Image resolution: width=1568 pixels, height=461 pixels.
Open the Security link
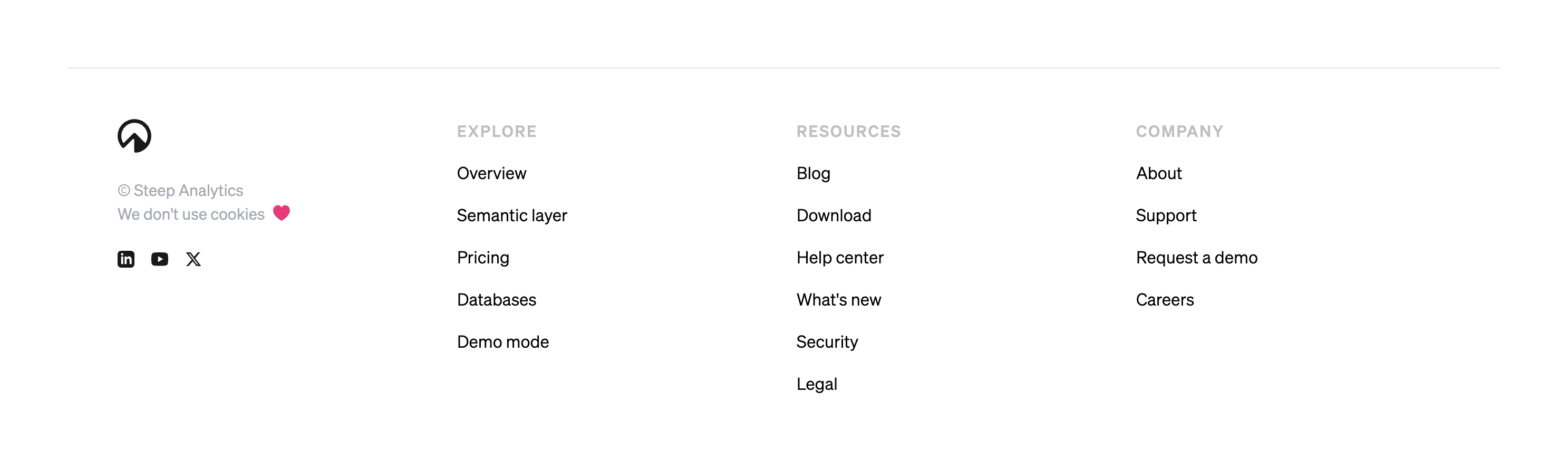click(x=827, y=342)
